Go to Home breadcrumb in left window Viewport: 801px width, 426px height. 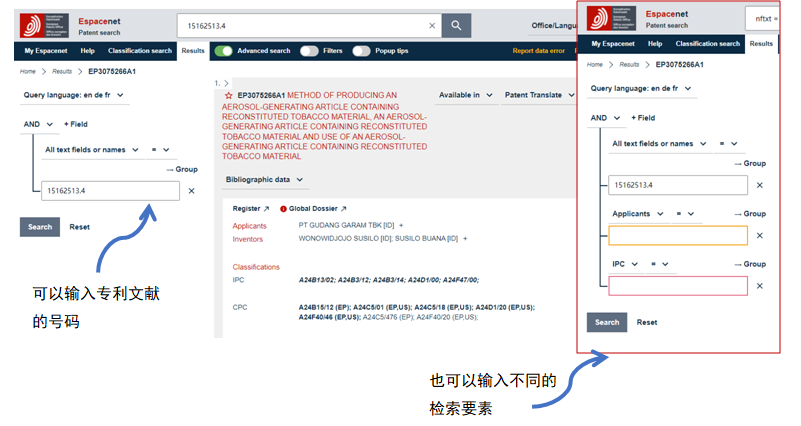click(28, 72)
